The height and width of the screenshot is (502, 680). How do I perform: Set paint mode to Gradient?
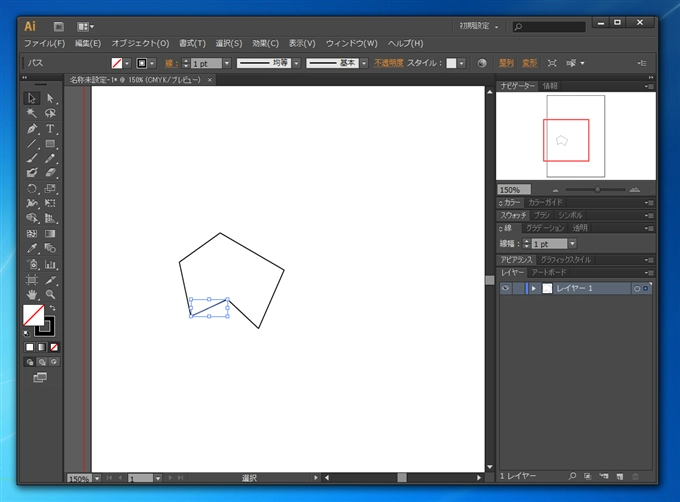(42, 347)
